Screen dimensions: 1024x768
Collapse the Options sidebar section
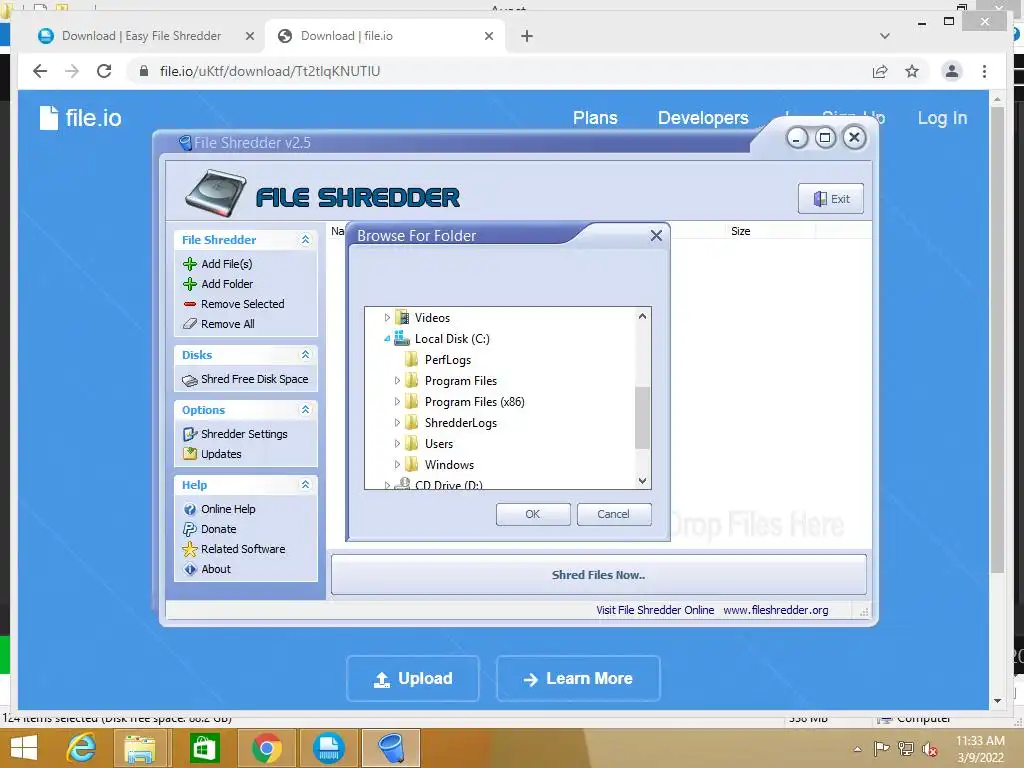[x=305, y=409]
